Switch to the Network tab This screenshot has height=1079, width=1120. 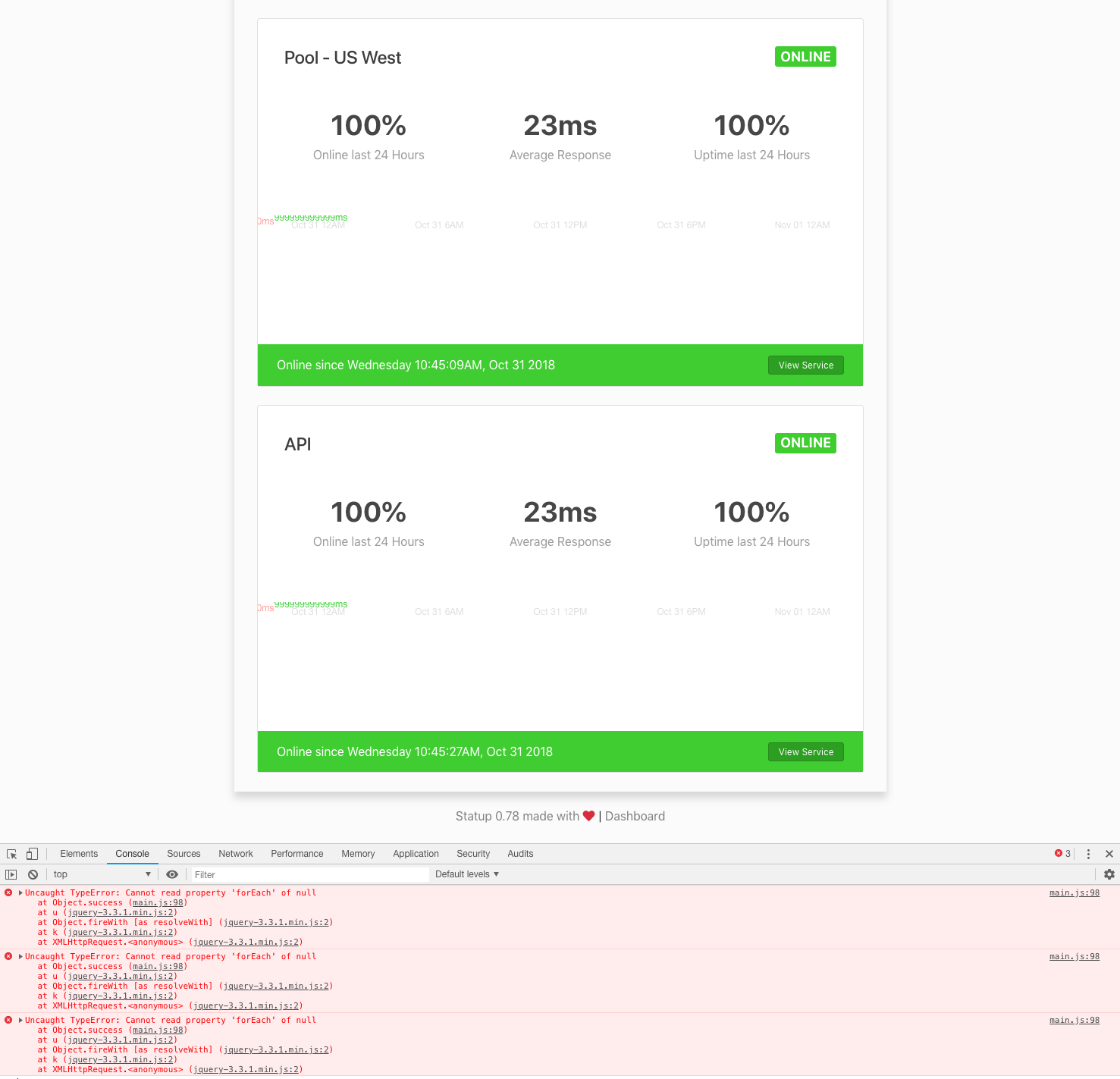coord(235,854)
